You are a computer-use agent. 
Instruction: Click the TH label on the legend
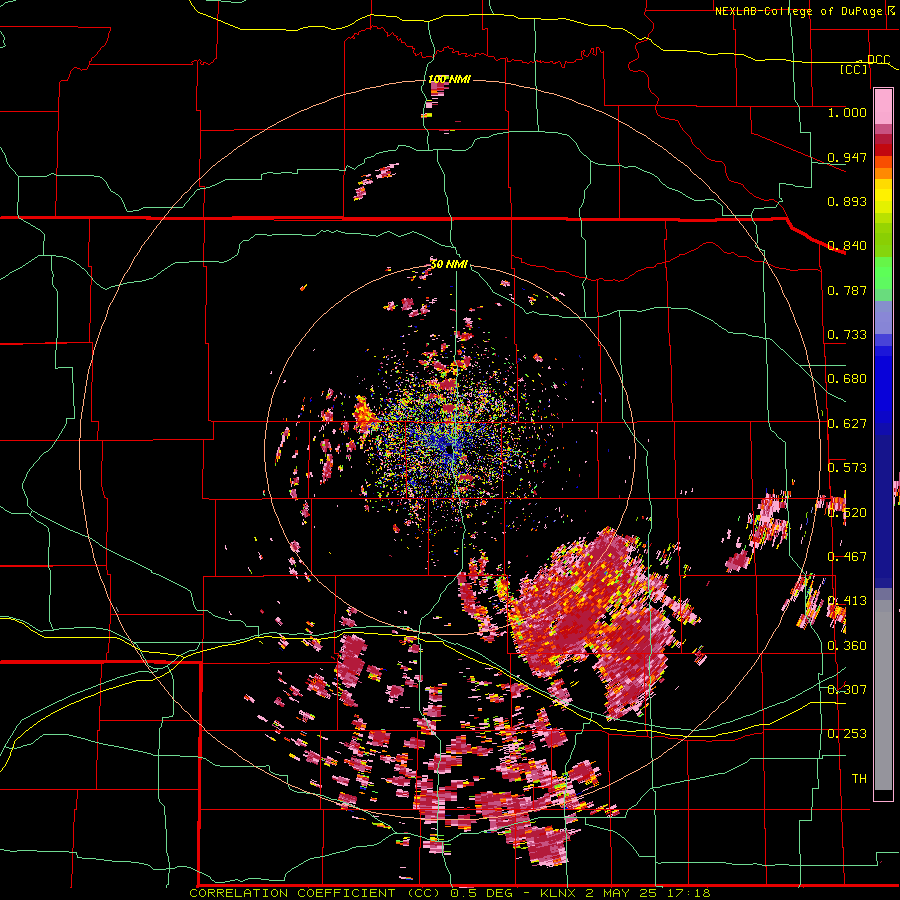pyautogui.click(x=859, y=778)
